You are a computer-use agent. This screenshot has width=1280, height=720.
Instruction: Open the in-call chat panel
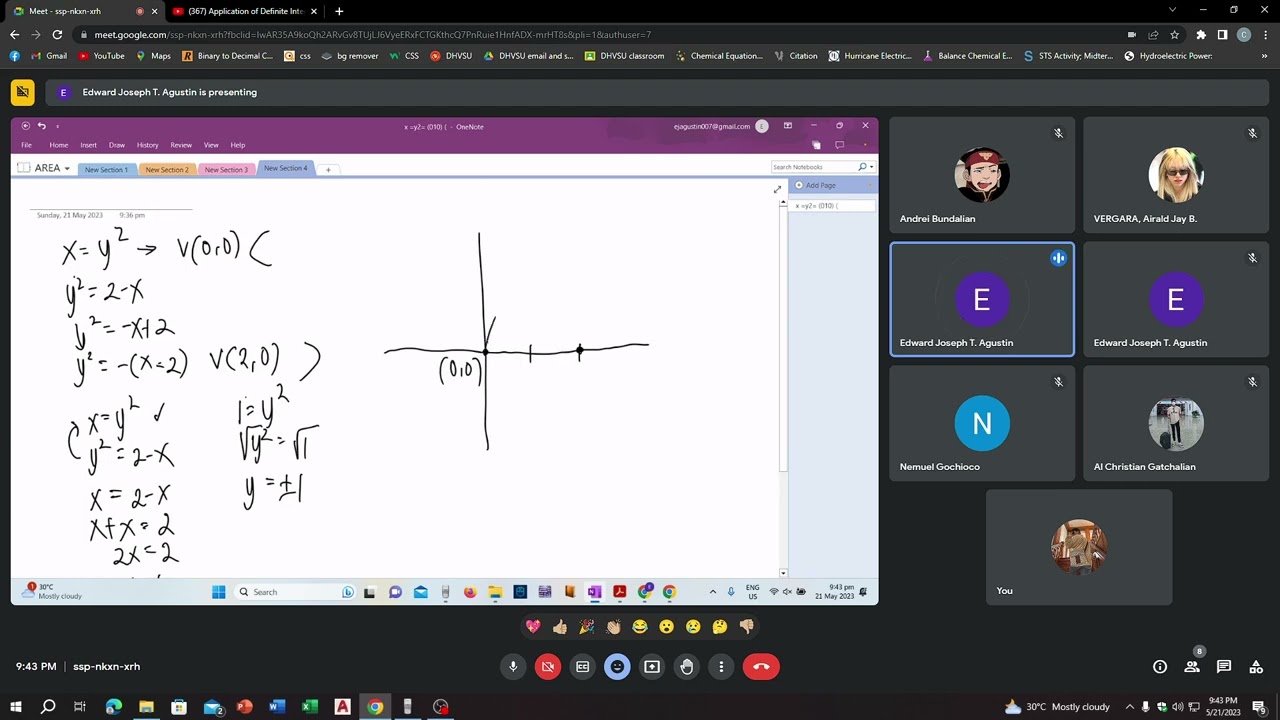coord(1224,667)
